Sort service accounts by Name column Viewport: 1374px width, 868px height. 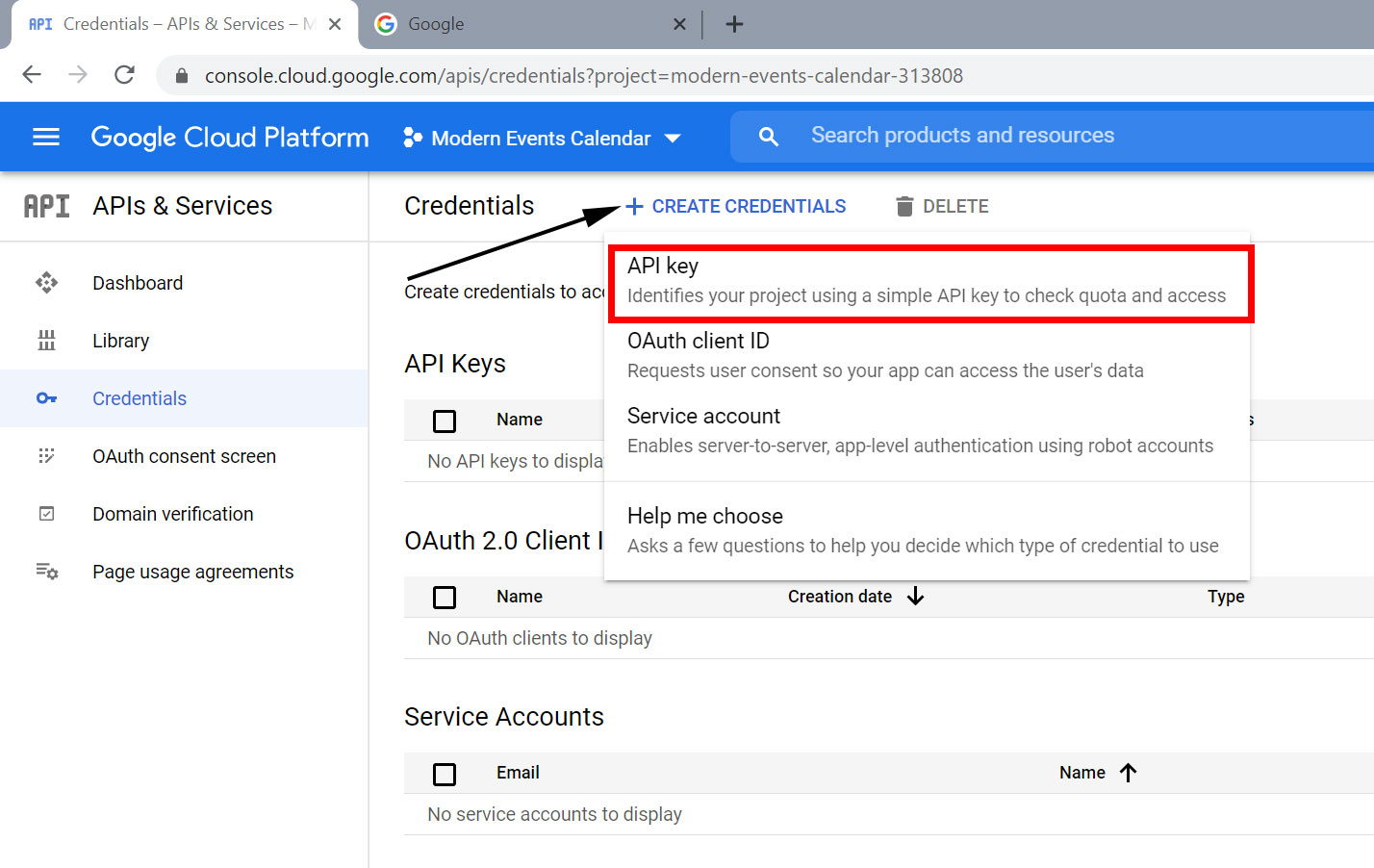[1082, 773]
